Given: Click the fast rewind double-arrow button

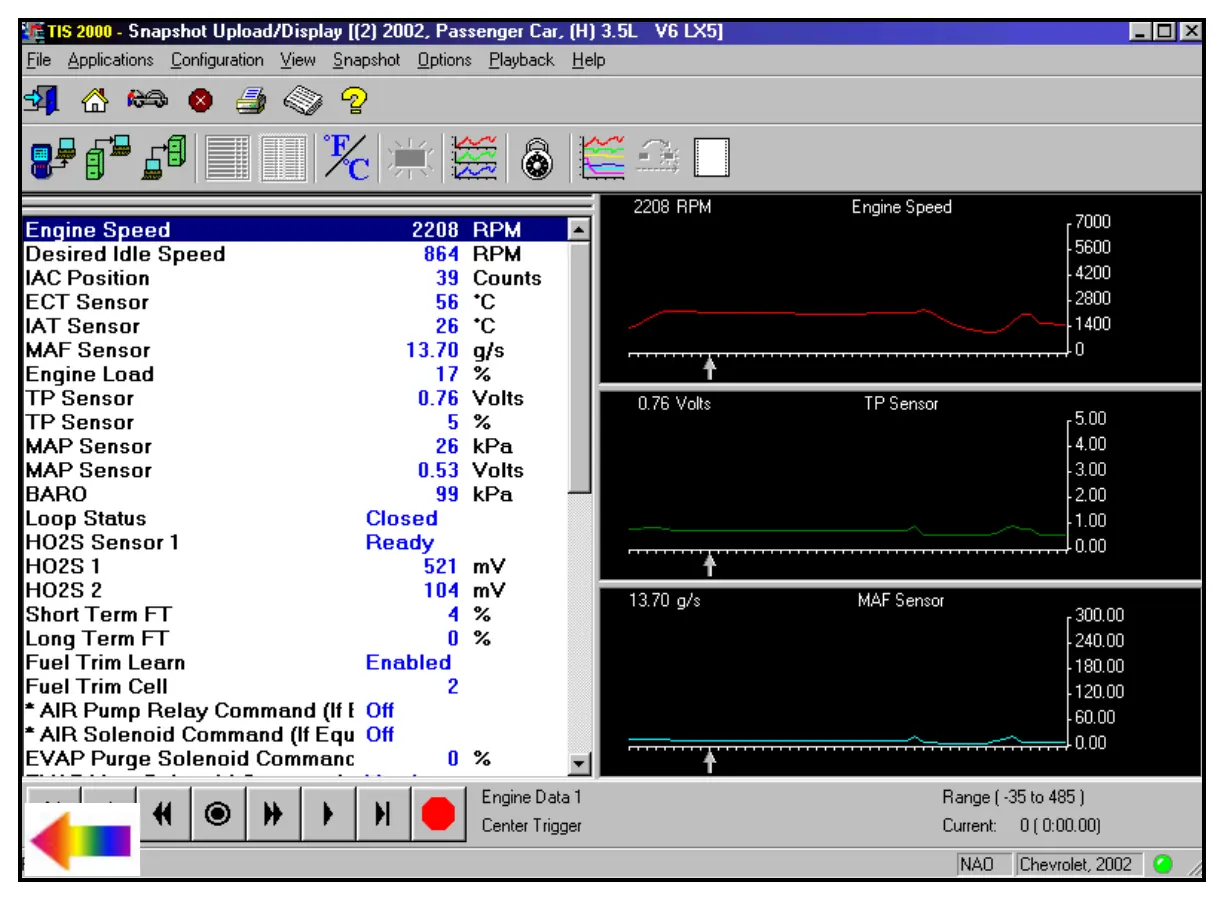Looking at the screenshot, I should (x=161, y=815).
